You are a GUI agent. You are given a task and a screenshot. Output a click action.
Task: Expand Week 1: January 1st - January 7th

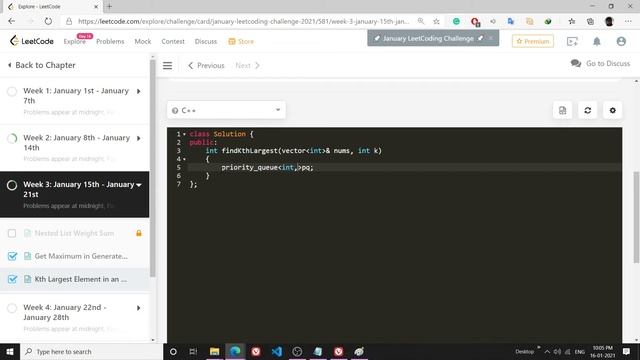[x=139, y=91]
